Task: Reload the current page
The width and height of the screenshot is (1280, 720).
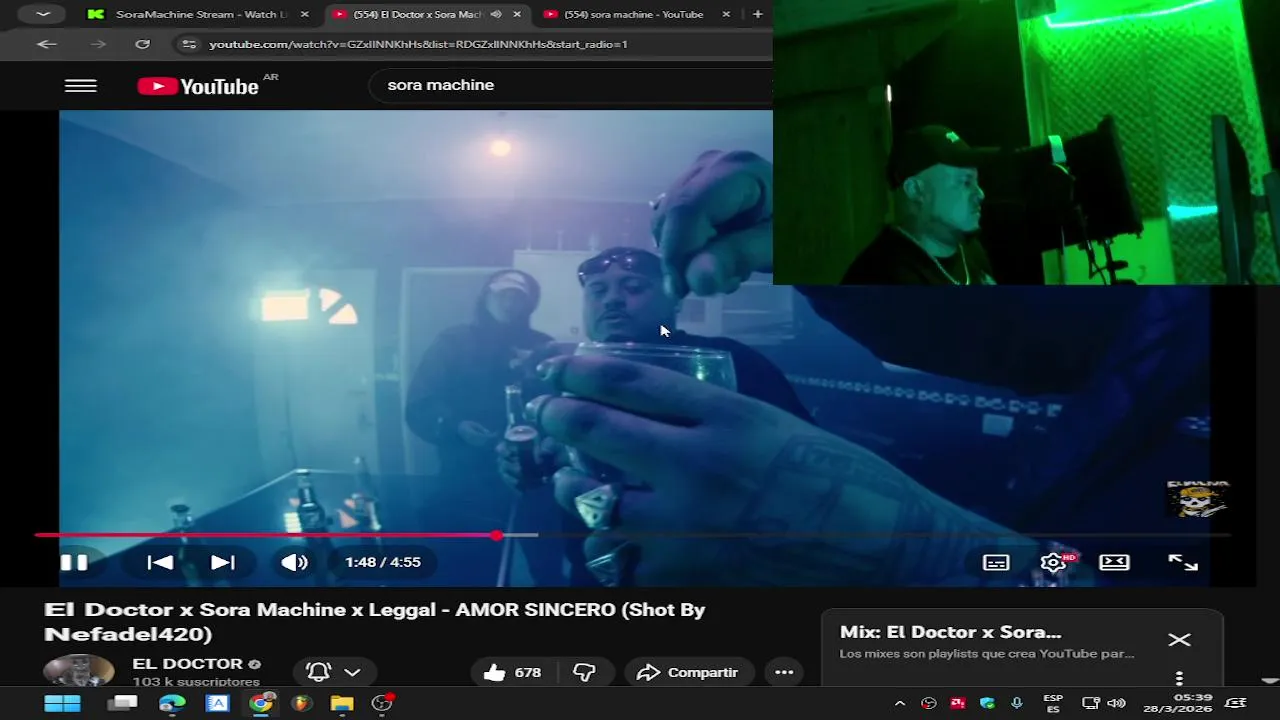Action: (x=142, y=44)
